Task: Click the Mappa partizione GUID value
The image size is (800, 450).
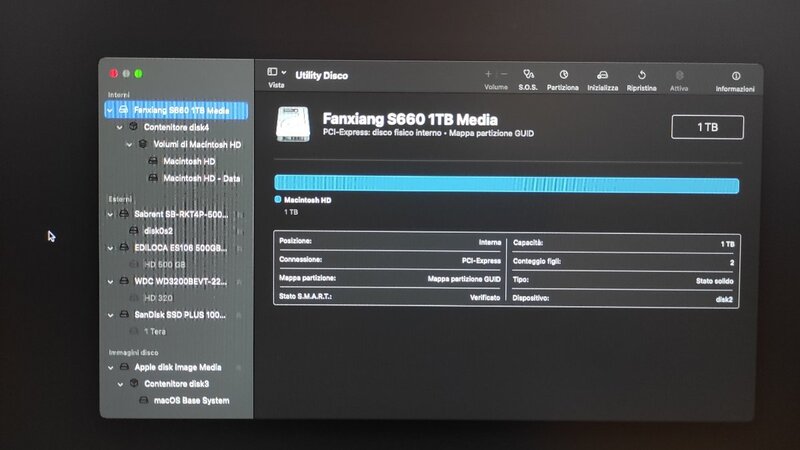Action: (x=464, y=279)
